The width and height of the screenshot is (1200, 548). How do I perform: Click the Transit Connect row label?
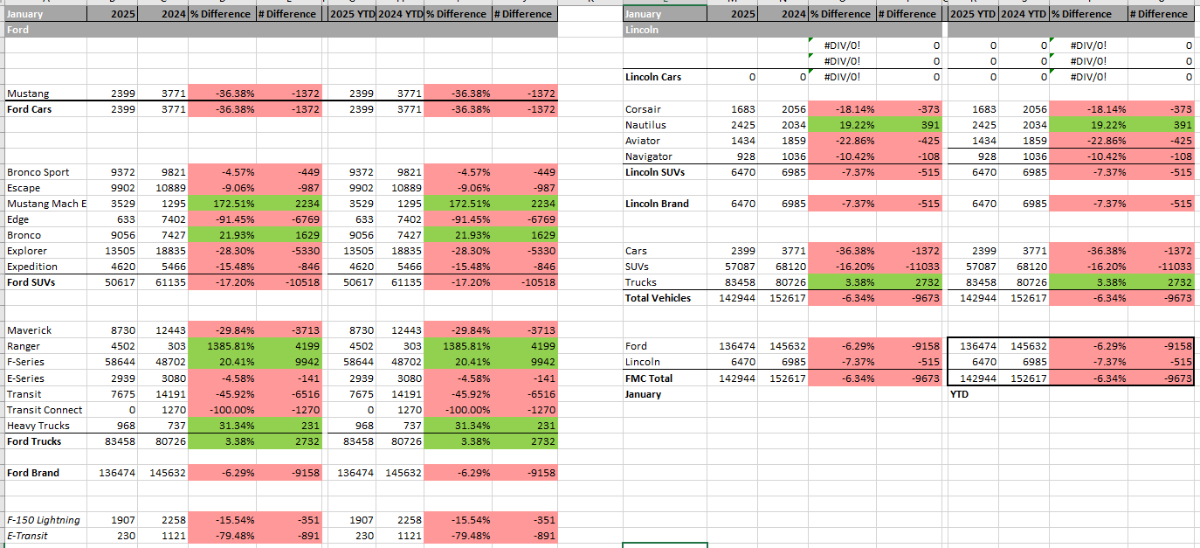pyautogui.click(x=45, y=409)
